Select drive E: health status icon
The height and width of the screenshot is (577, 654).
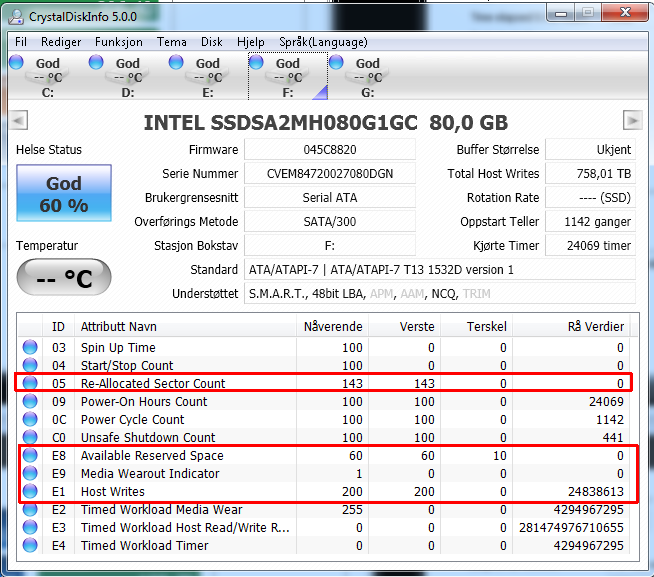pos(176,62)
